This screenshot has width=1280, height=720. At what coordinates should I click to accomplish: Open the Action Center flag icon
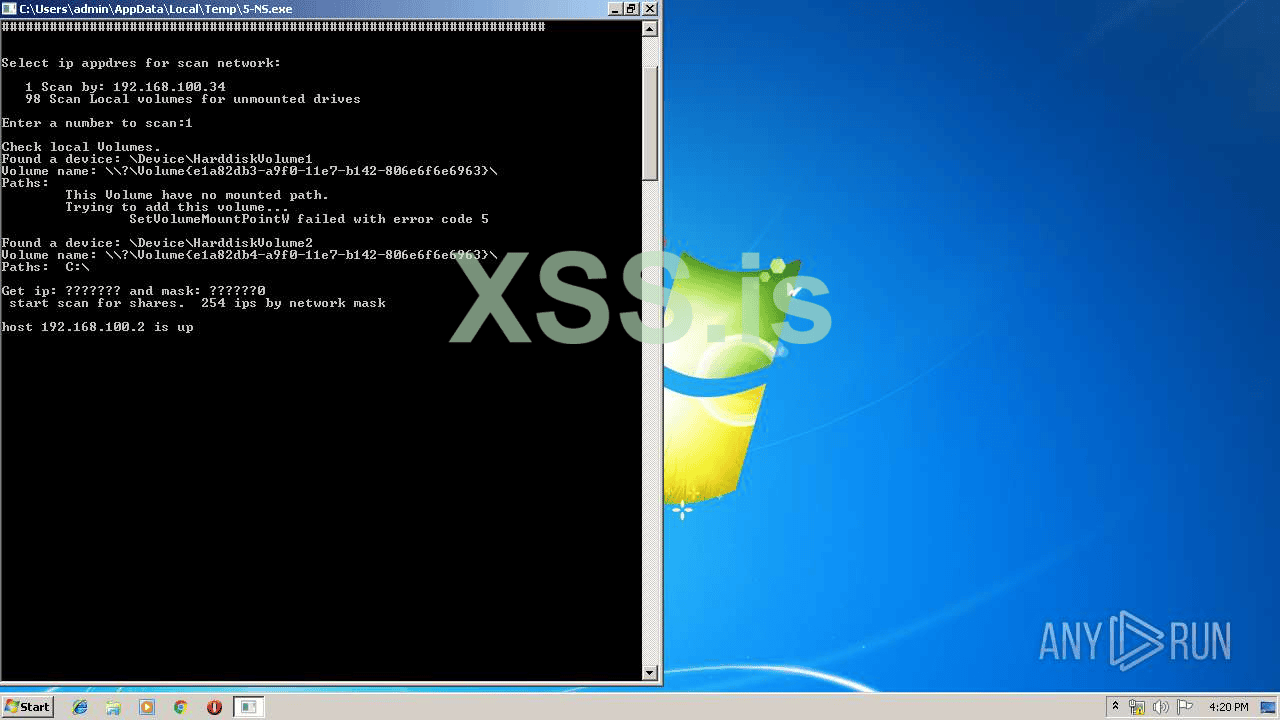1185,707
